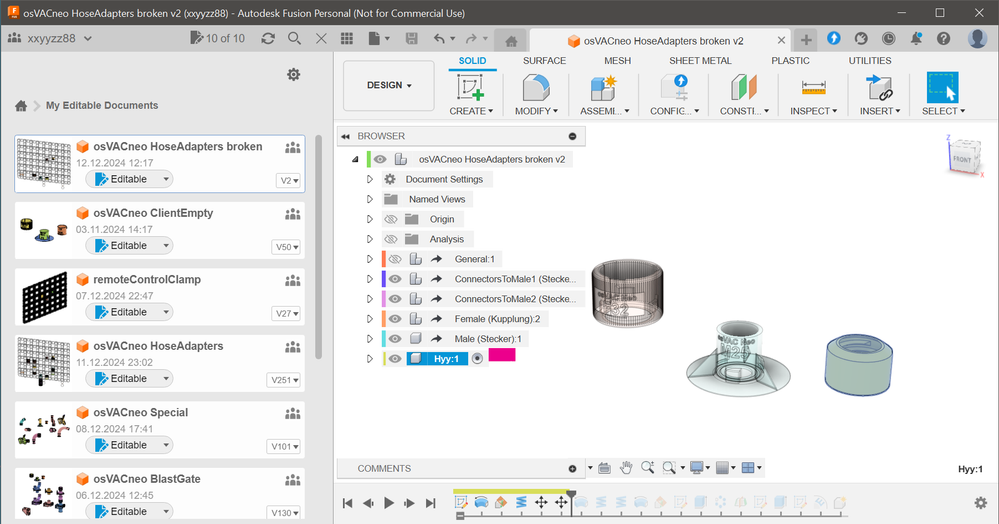The height and width of the screenshot is (524, 999).
Task: Click the Modify fillet tool icon
Action: 536,87
